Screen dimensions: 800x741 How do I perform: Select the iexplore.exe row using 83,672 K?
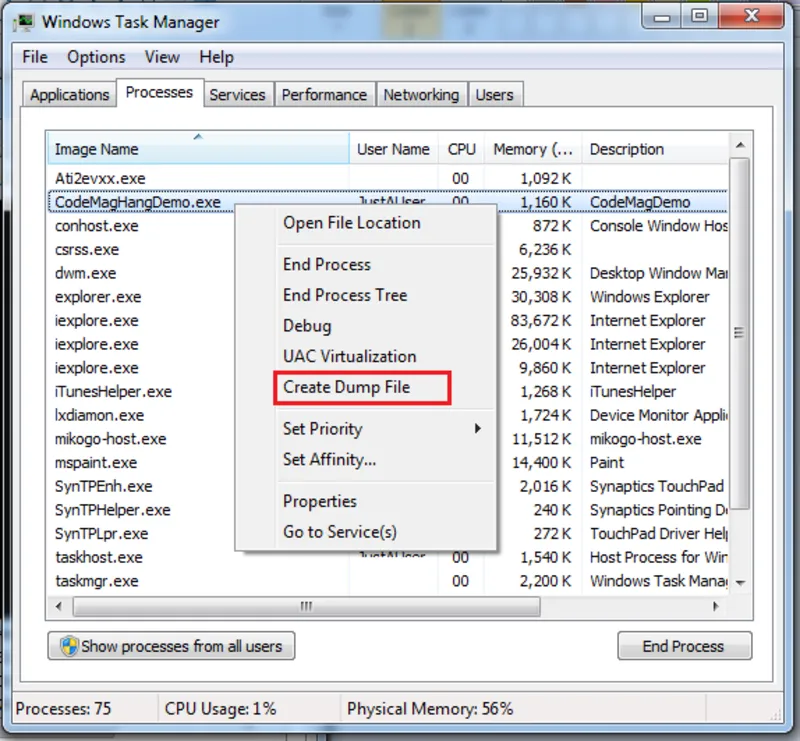96,320
